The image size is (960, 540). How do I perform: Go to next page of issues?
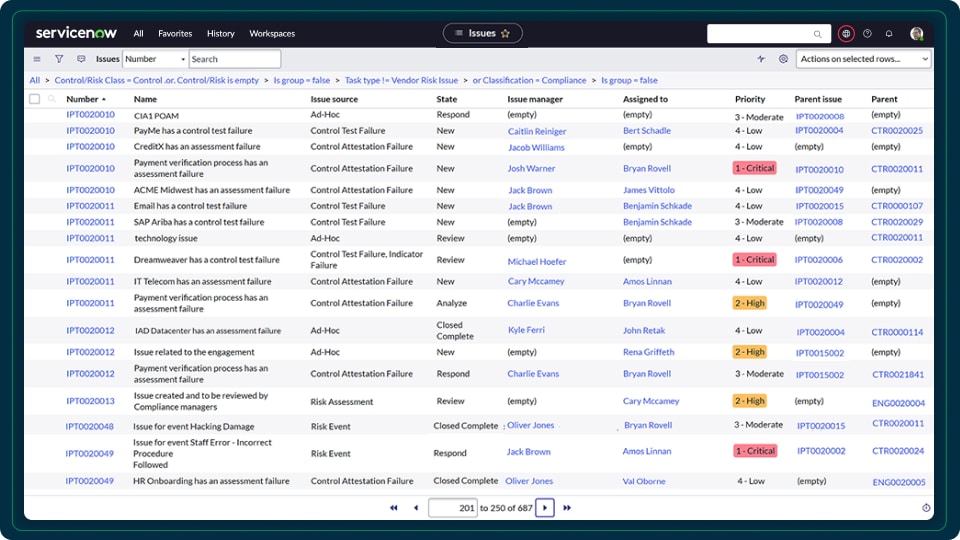pyautogui.click(x=544, y=508)
